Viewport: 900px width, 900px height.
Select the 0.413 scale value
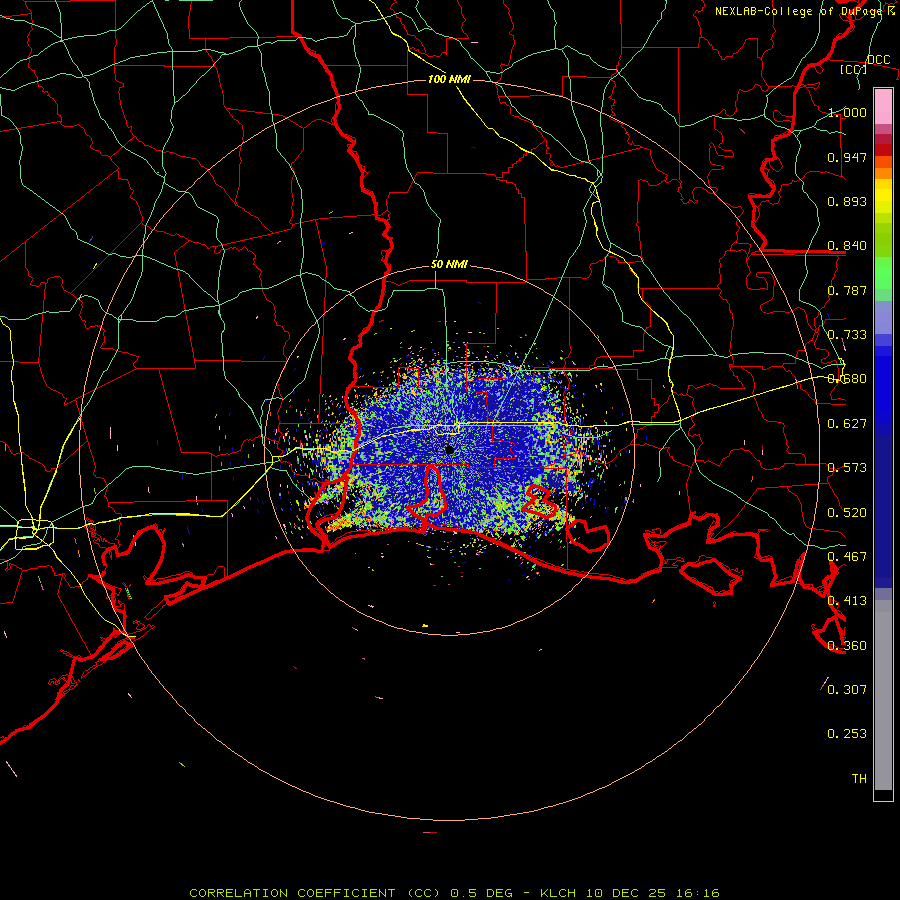pyautogui.click(x=847, y=601)
